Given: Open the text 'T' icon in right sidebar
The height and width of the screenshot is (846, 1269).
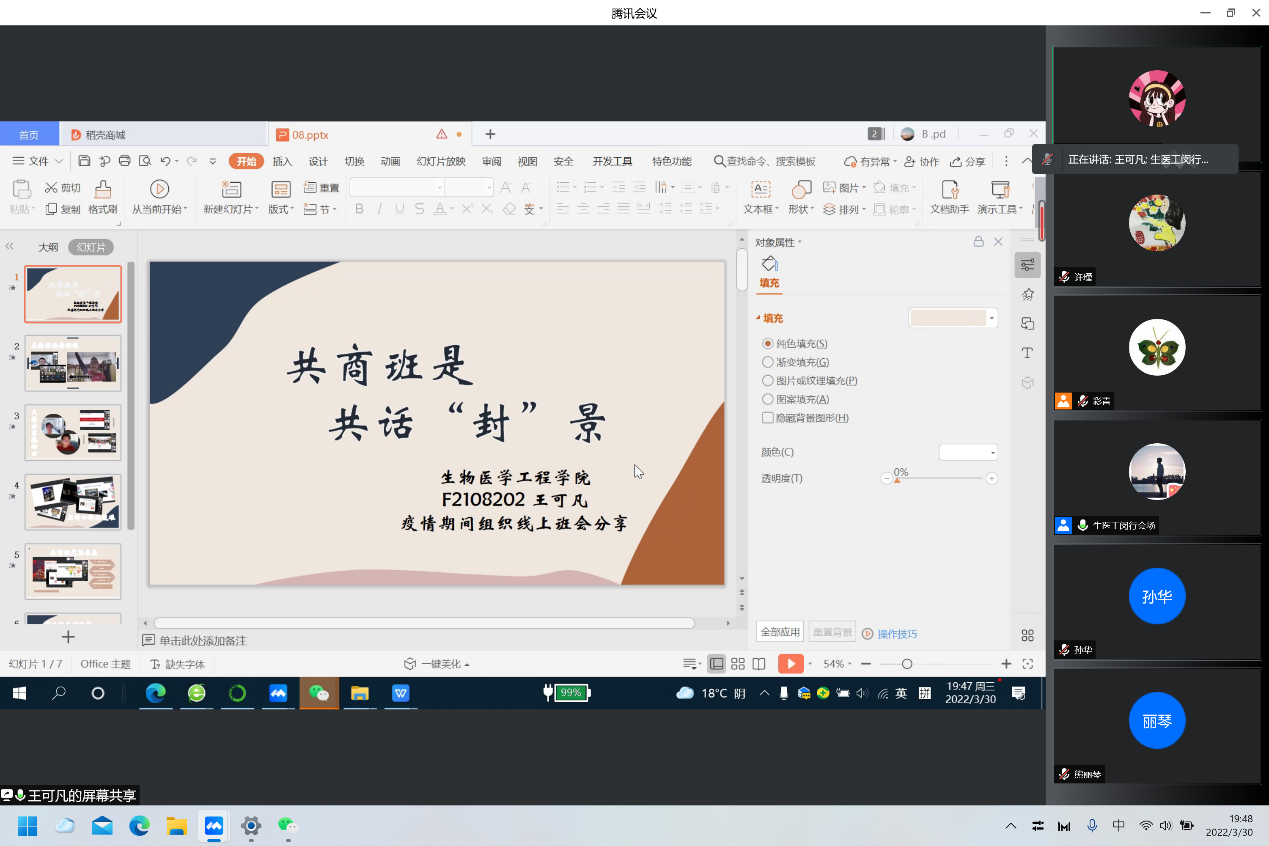Looking at the screenshot, I should [x=1027, y=353].
